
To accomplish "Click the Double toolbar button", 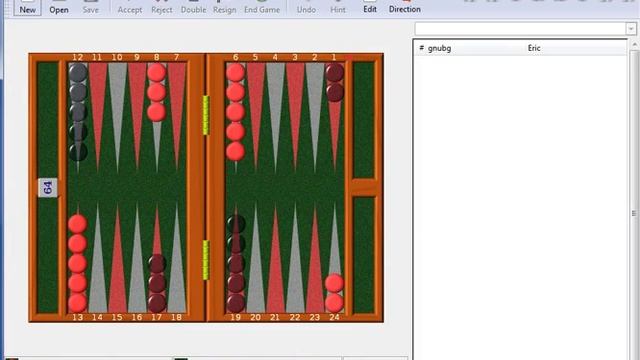I will 193,8.
